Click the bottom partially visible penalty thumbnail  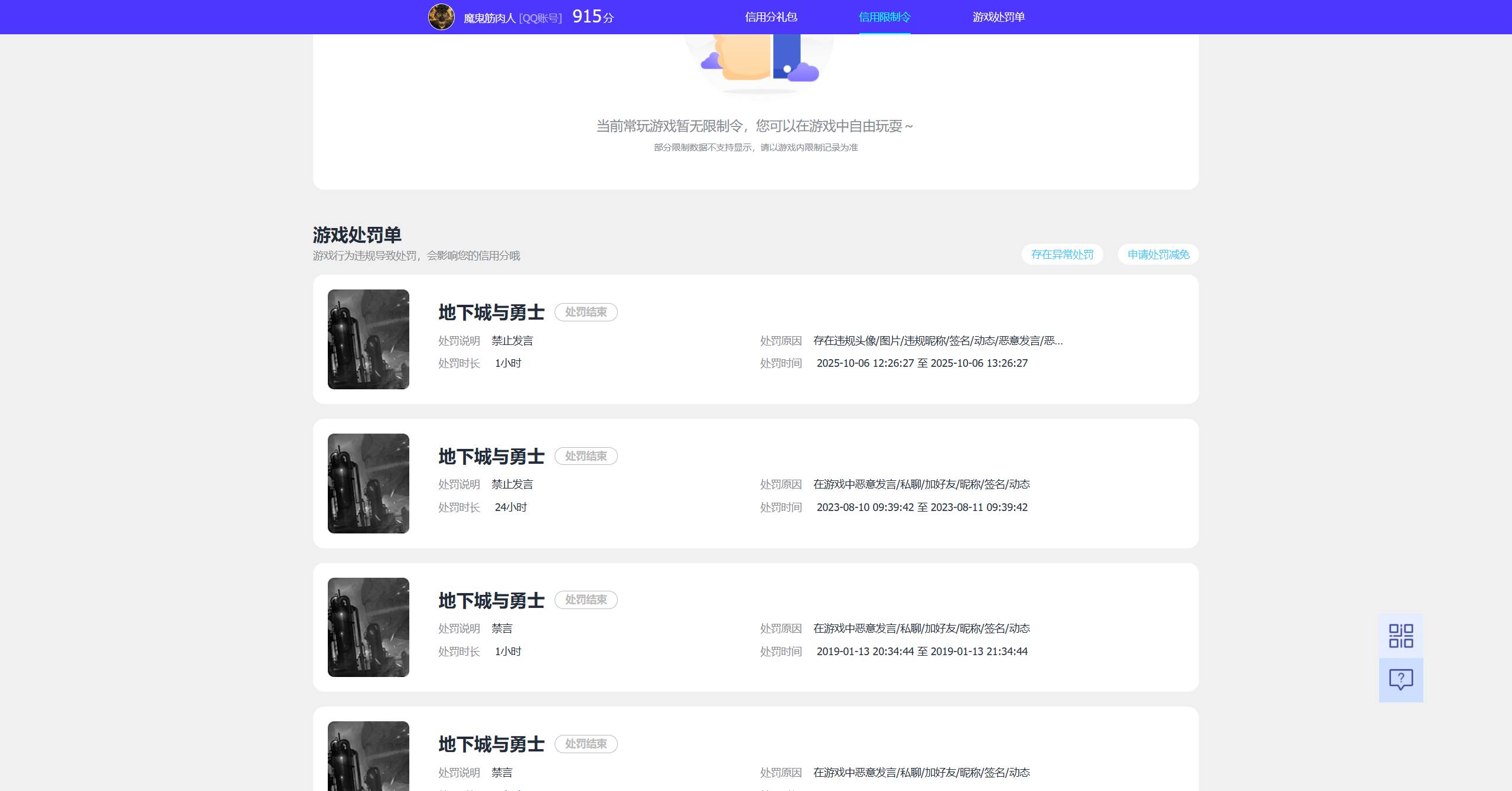coord(369,757)
